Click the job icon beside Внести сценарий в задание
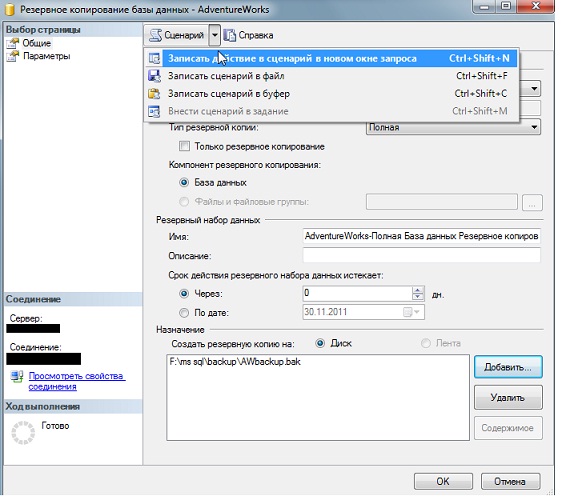The width and height of the screenshot is (568, 504). coord(154,111)
